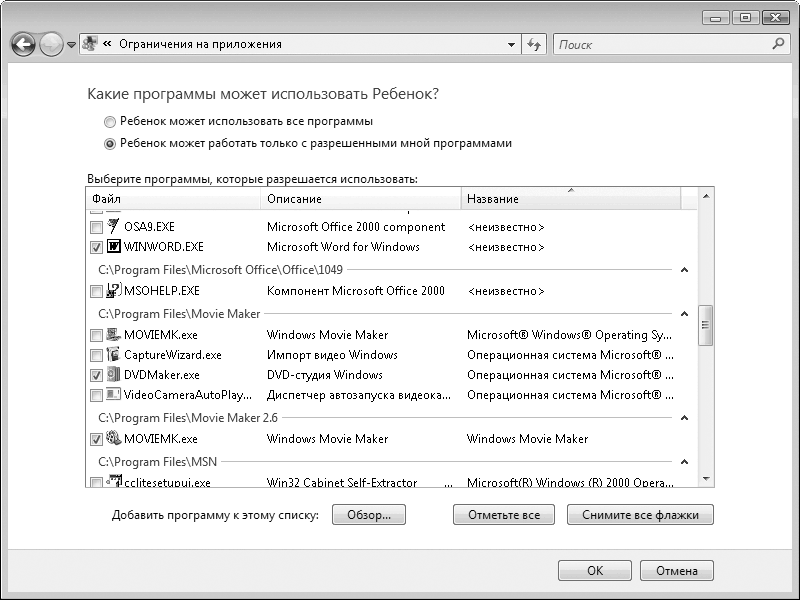The width and height of the screenshot is (800, 600).
Task: Sort by the Файл column header
Action: click(173, 198)
